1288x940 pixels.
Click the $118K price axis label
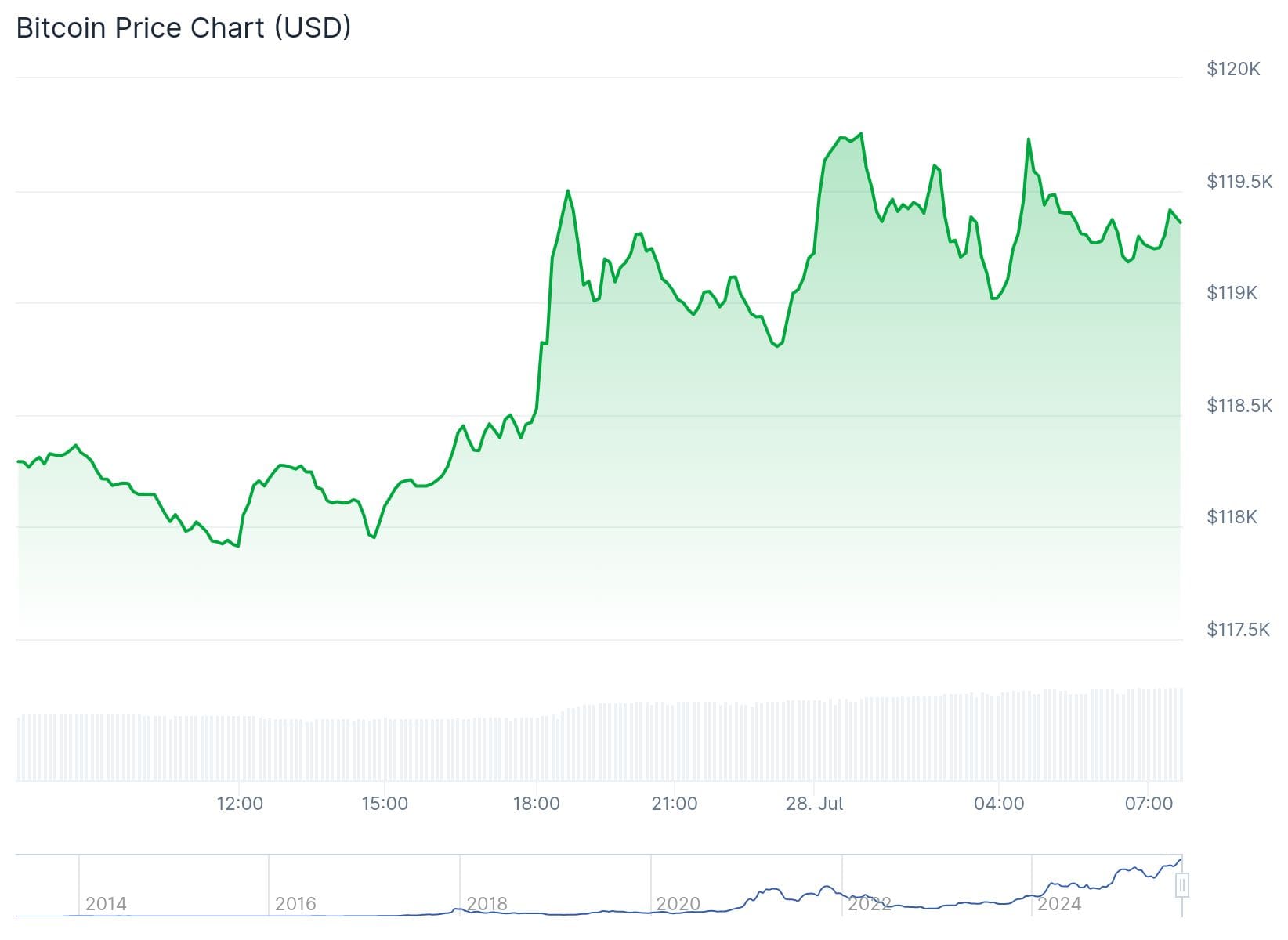tap(1232, 517)
